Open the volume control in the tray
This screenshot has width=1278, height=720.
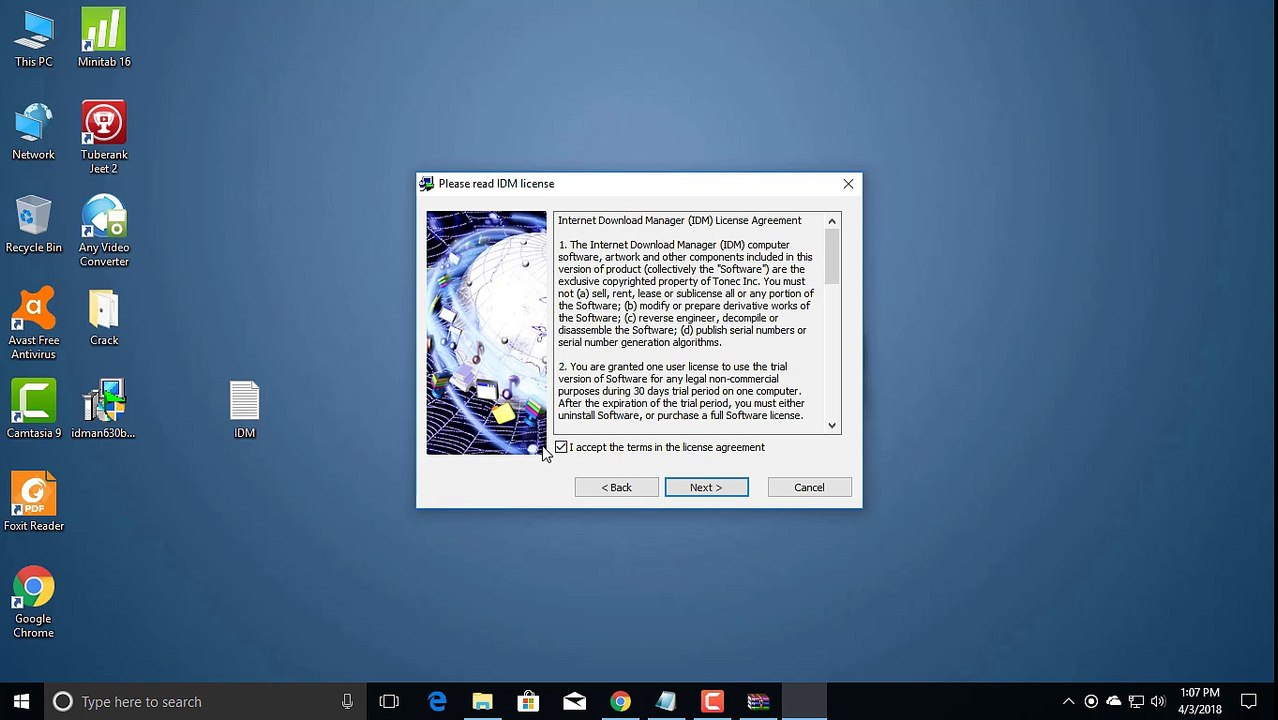pos(1158,701)
